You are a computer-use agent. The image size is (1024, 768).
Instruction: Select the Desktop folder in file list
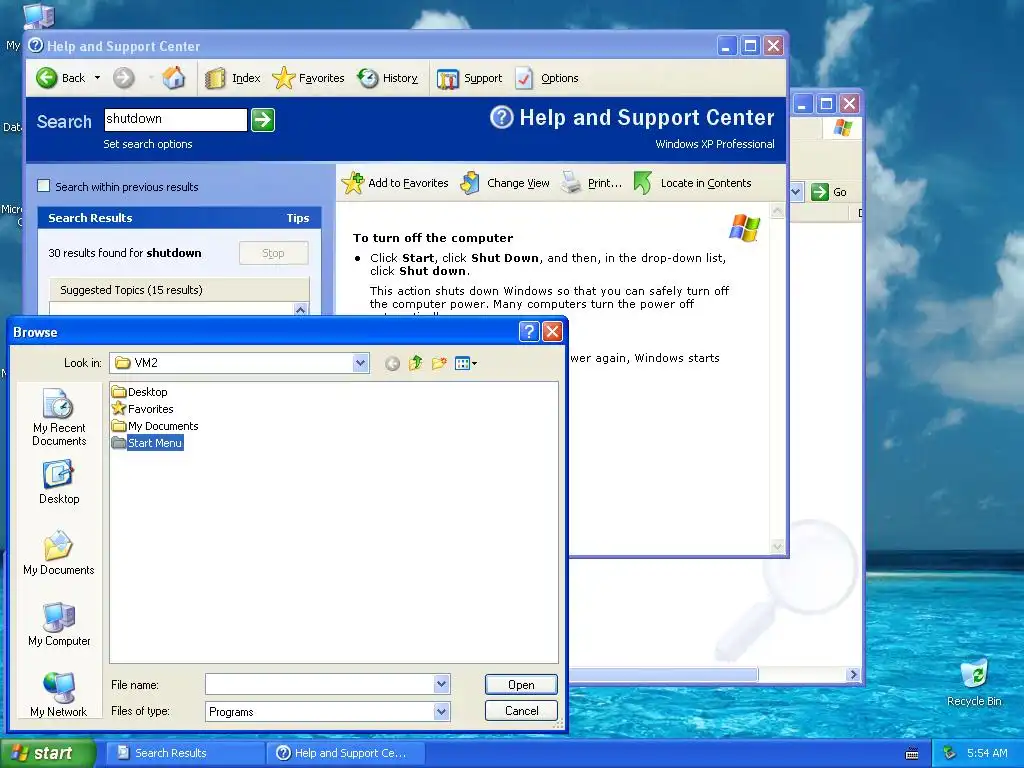click(x=140, y=392)
